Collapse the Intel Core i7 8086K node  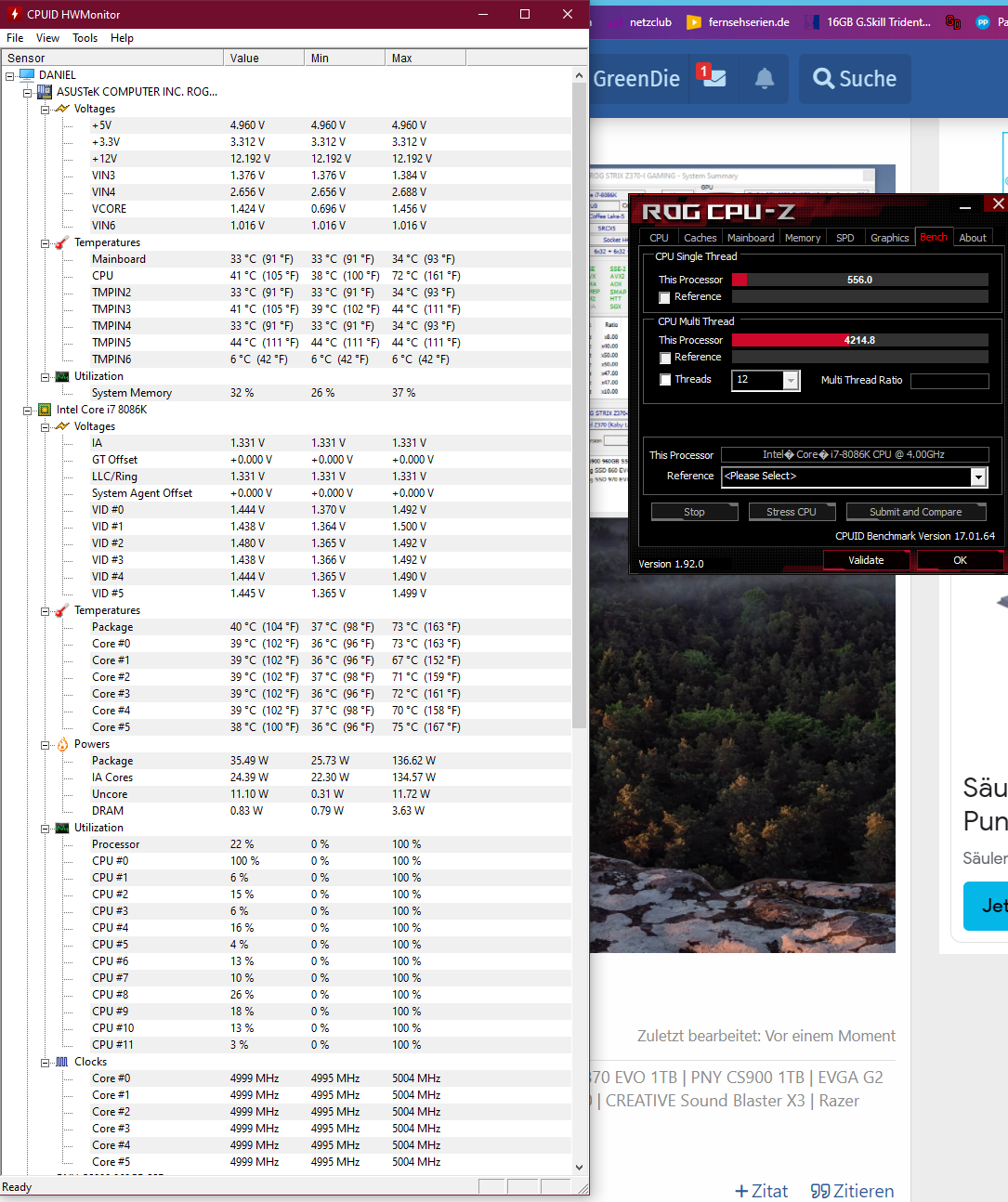click(x=28, y=410)
